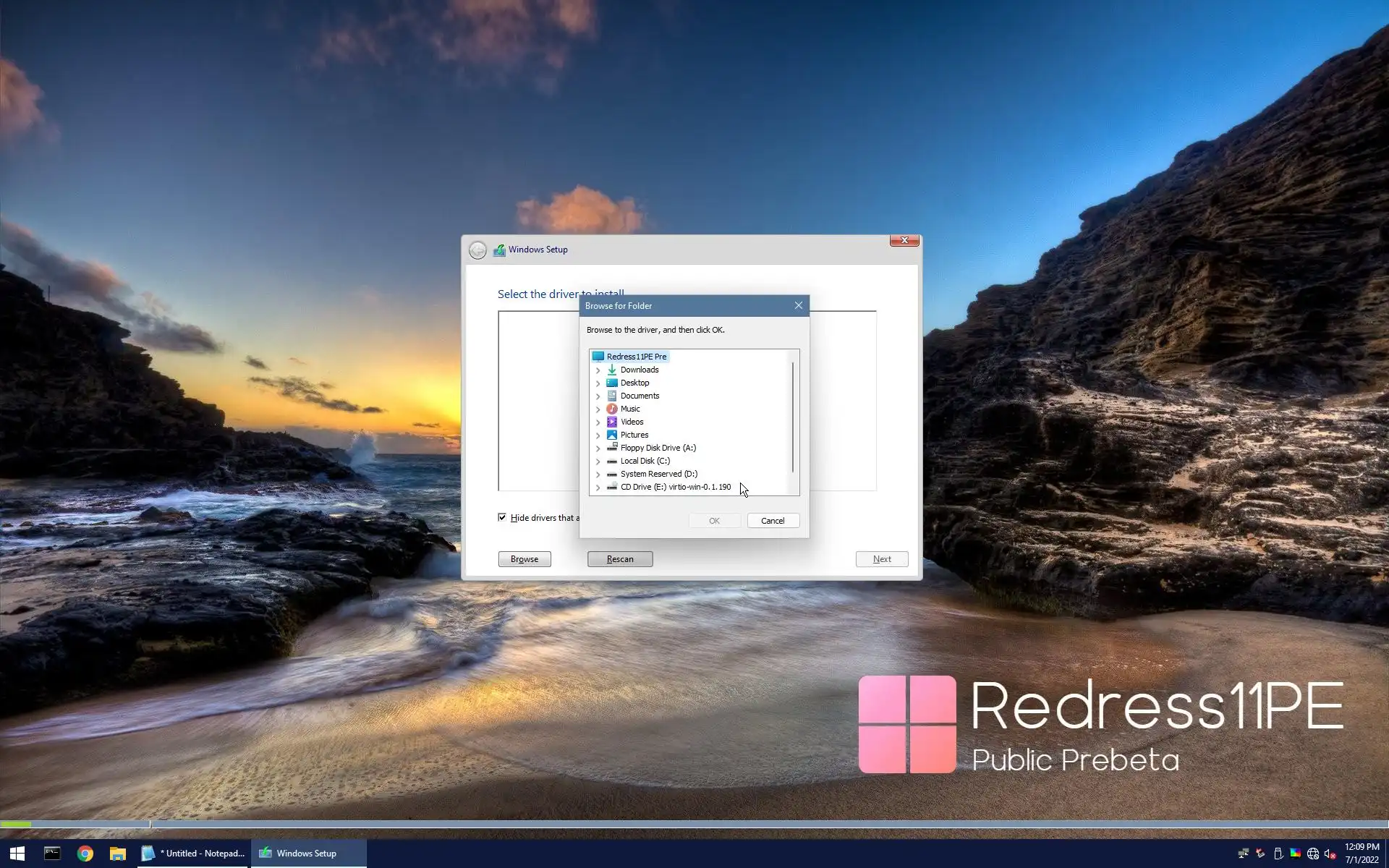The image size is (1389, 868).
Task: Click the muted volume tray icon
Action: click(x=1330, y=854)
